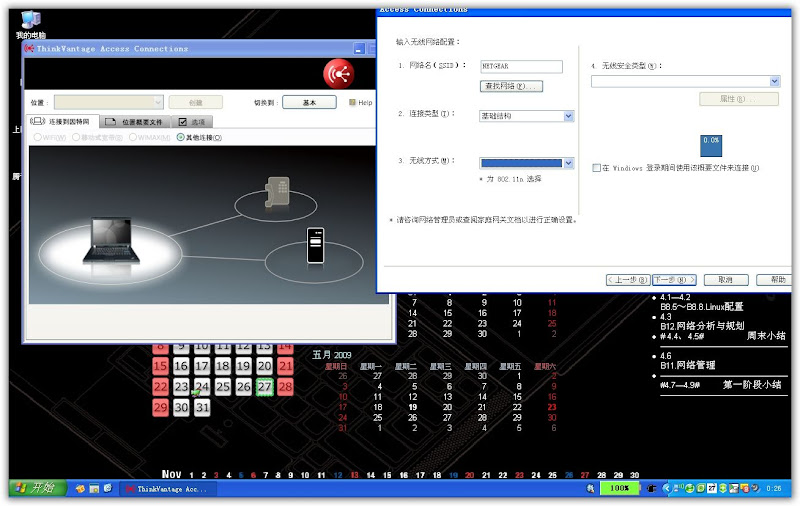This screenshot has width=800, height=506.
Task: Click the 上一步 back button
Action: pos(628,280)
